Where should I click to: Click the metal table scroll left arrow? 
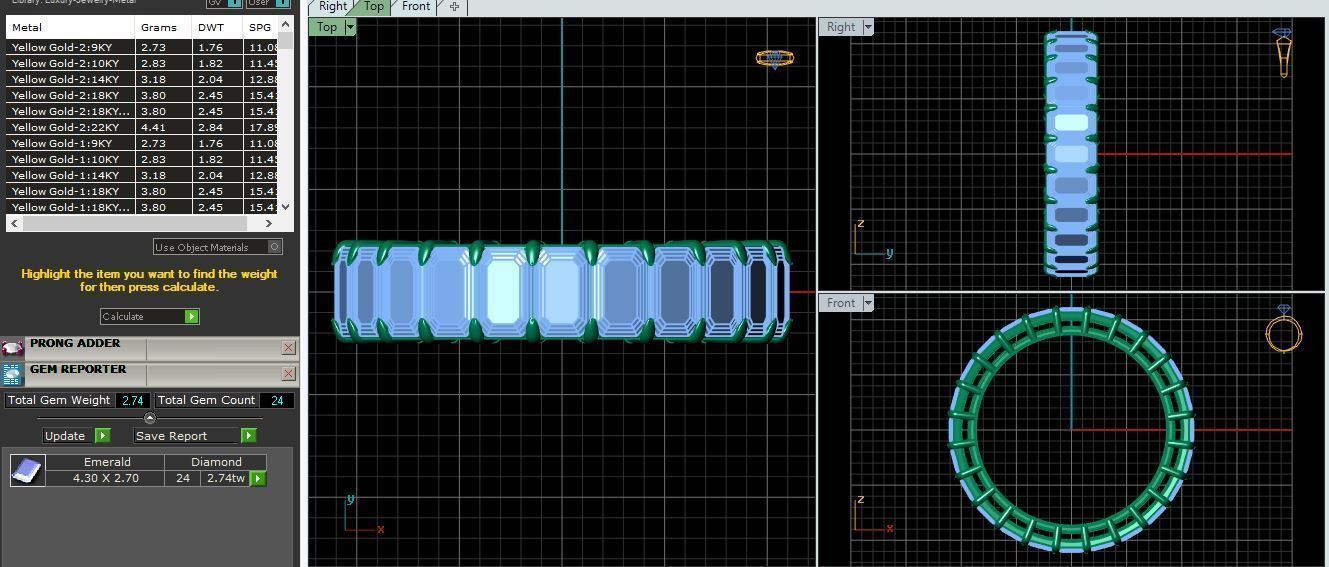click(13, 223)
